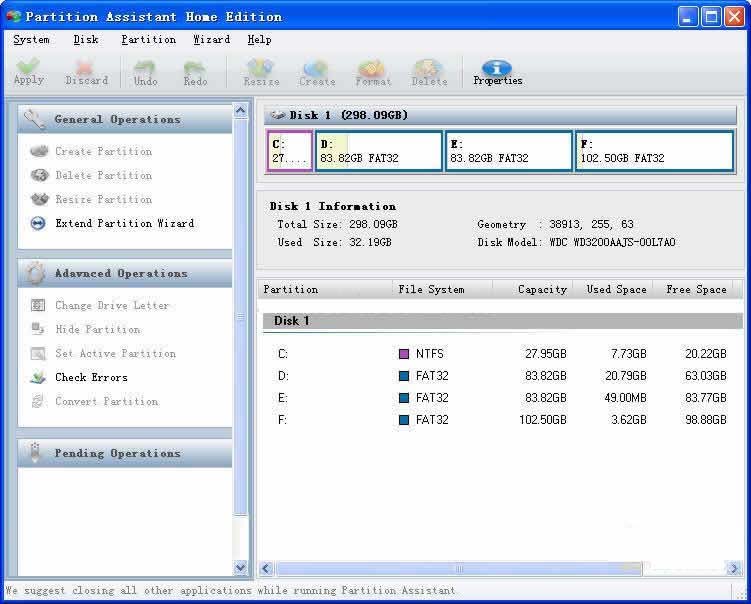This screenshot has height=604, width=751.
Task: Open Properties from the toolbar
Action: 497,72
